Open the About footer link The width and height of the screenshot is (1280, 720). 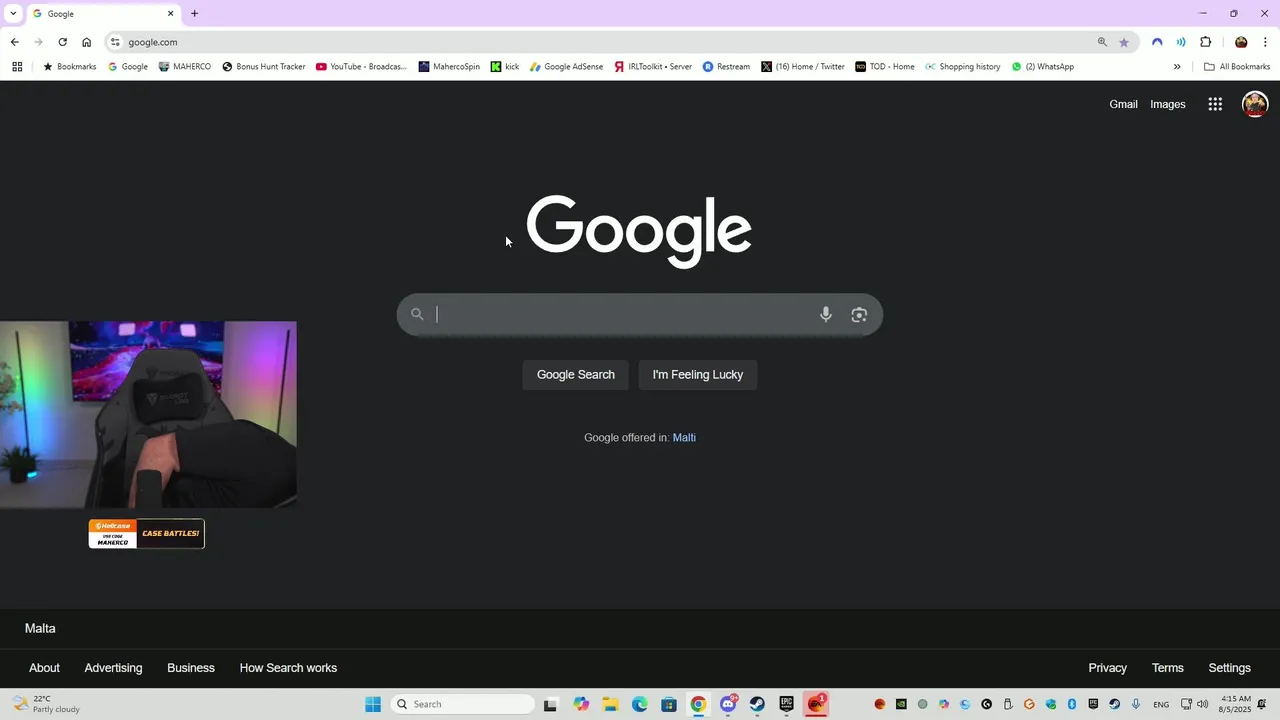pos(44,668)
